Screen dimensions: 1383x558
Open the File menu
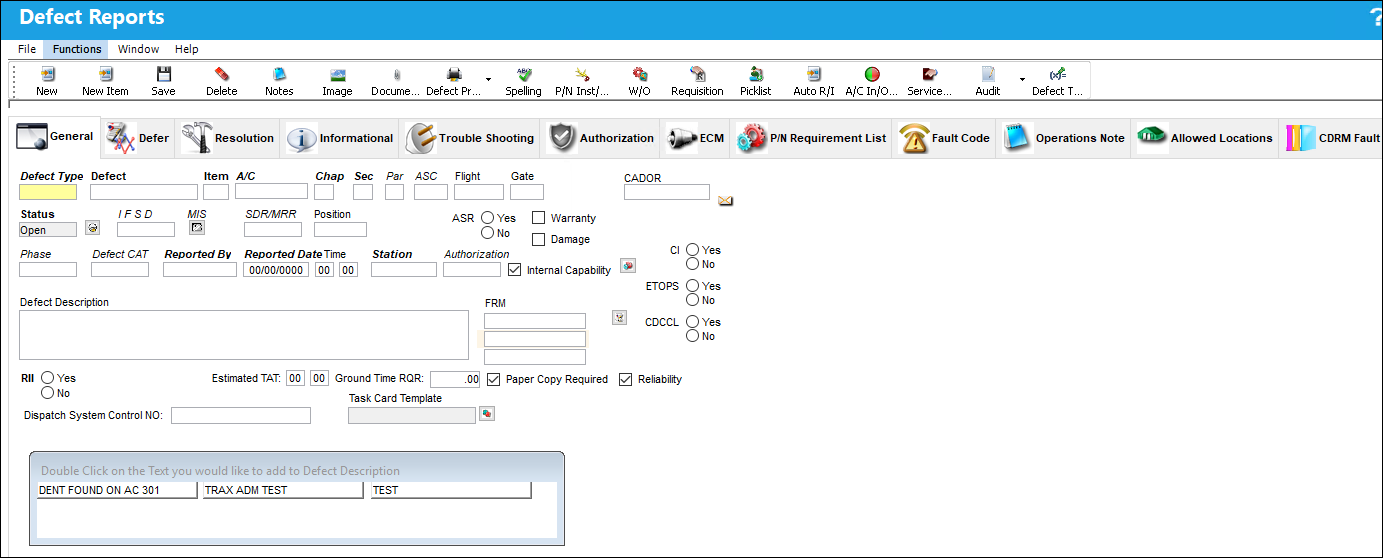[27, 49]
